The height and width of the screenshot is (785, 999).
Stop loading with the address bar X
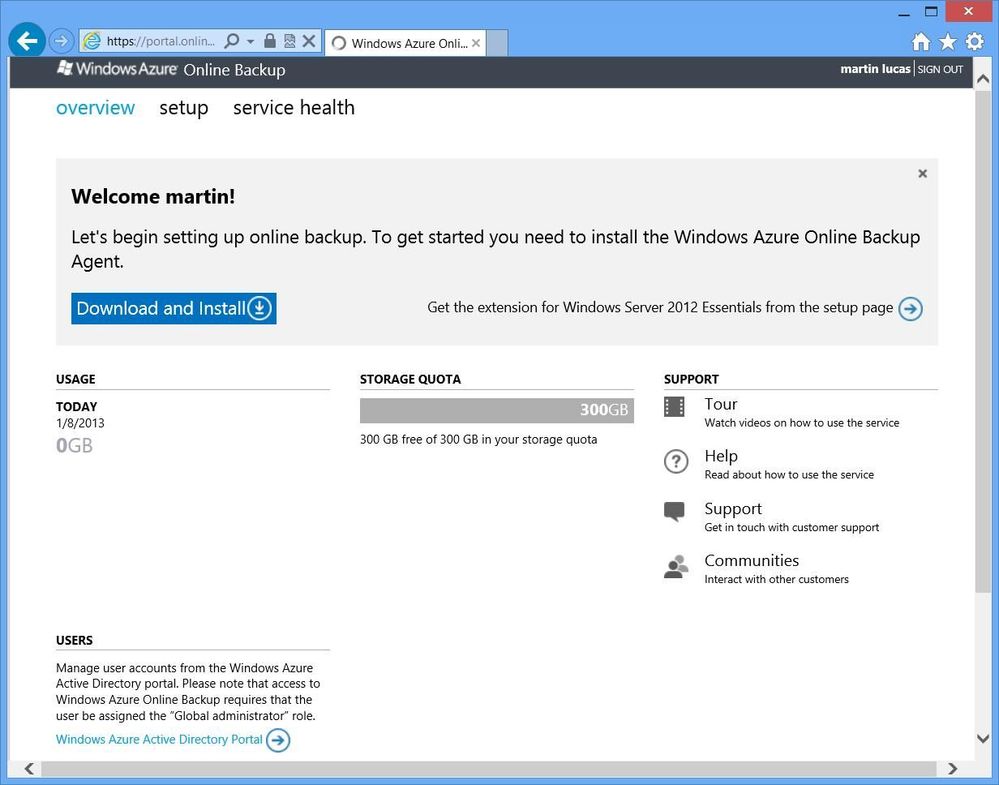(x=309, y=41)
